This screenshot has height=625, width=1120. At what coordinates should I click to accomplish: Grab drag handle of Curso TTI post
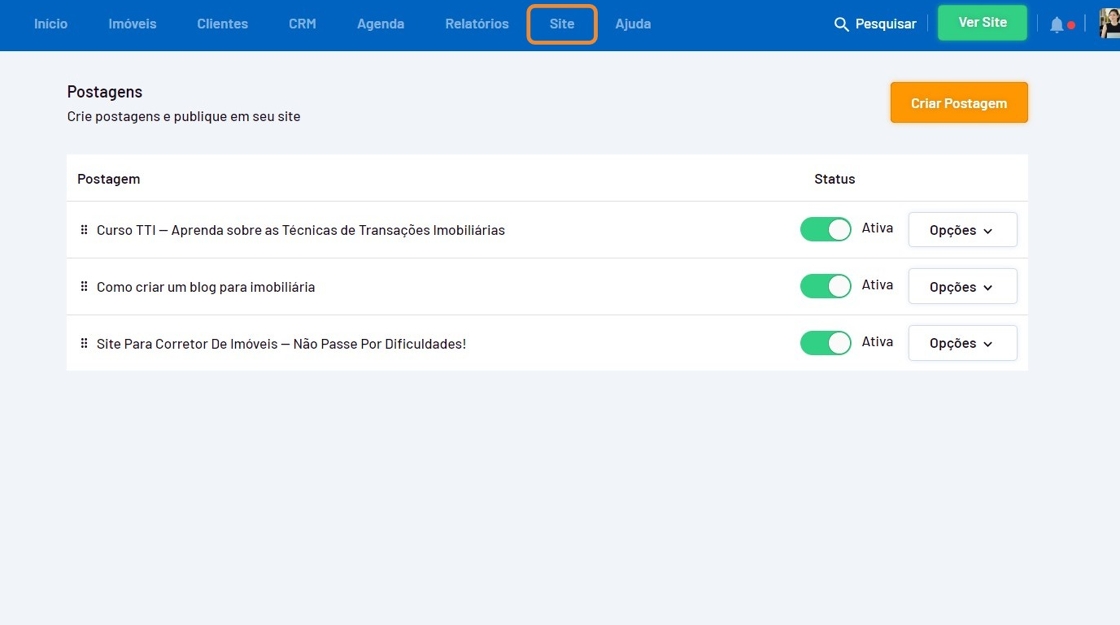coord(84,230)
